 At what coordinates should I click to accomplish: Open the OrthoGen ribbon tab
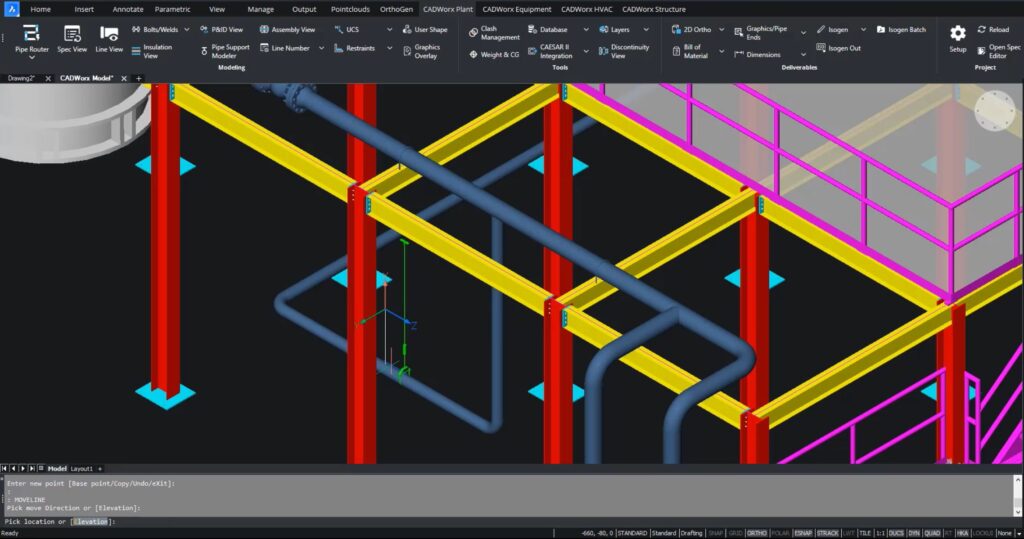tap(396, 9)
